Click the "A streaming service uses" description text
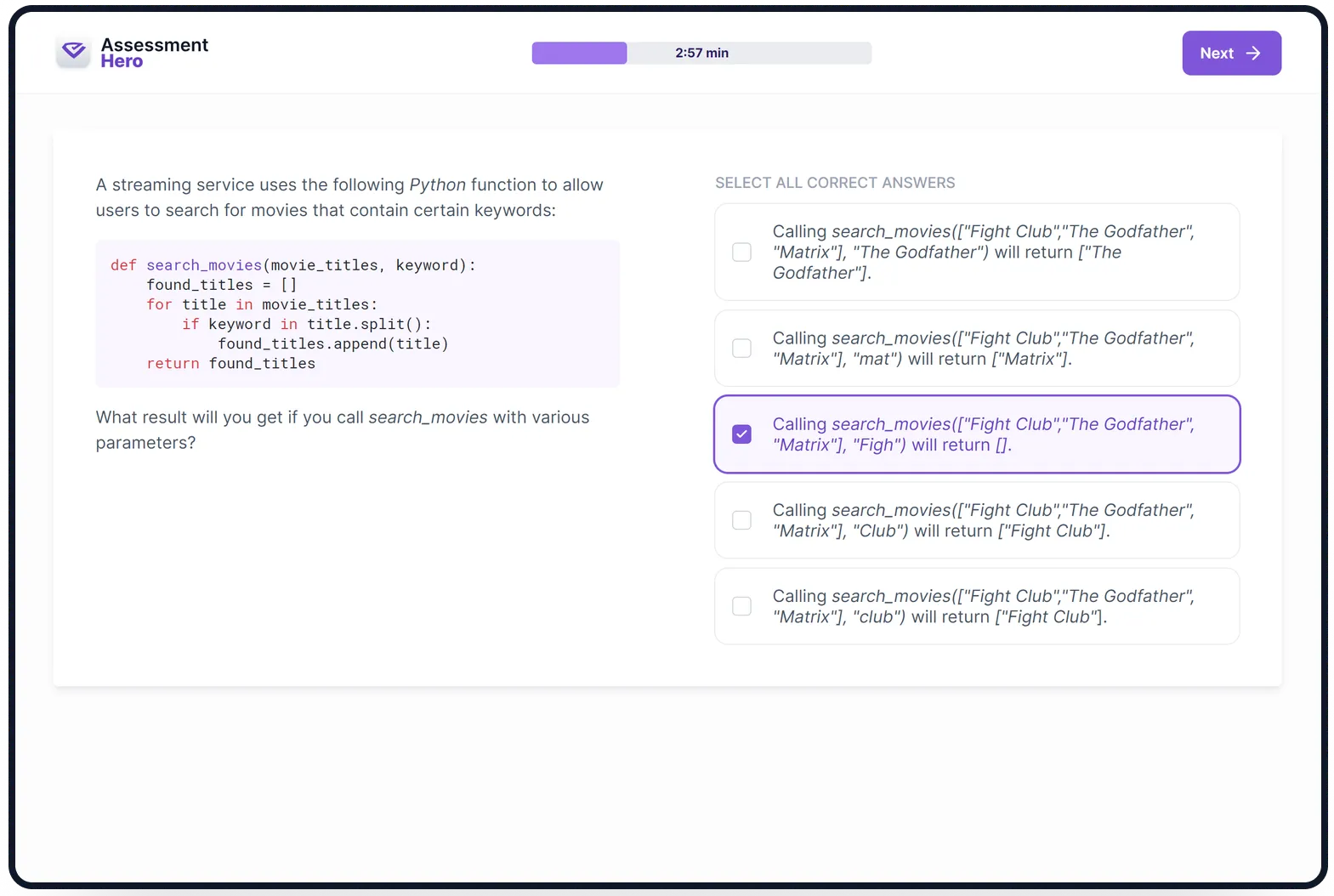Image resolution: width=1334 pixels, height=896 pixels. (349, 197)
